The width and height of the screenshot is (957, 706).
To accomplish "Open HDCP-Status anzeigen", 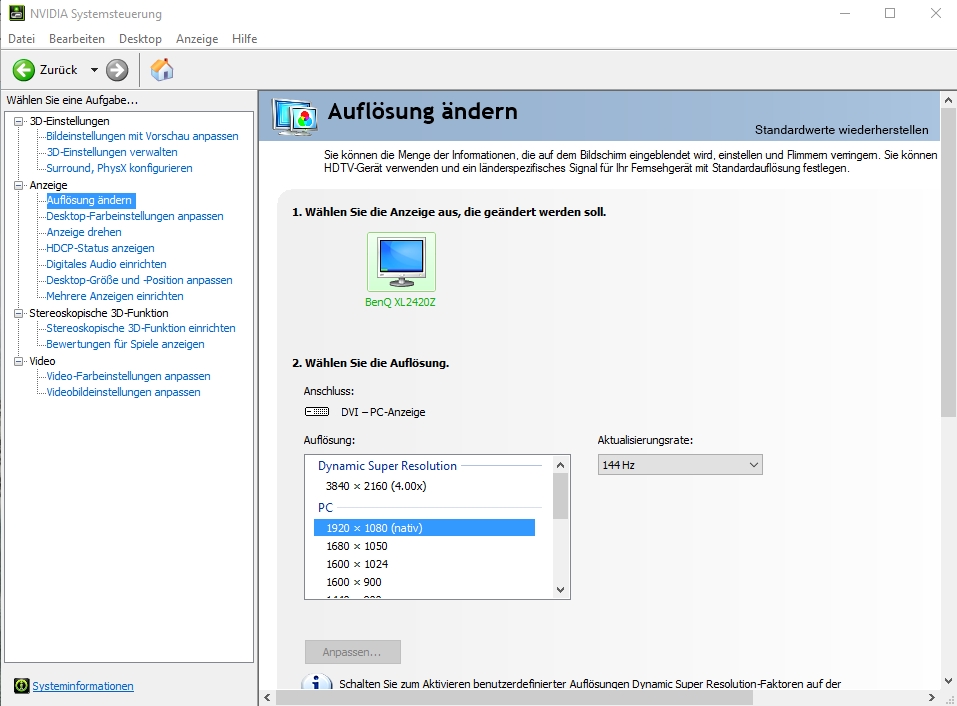I will click(101, 248).
